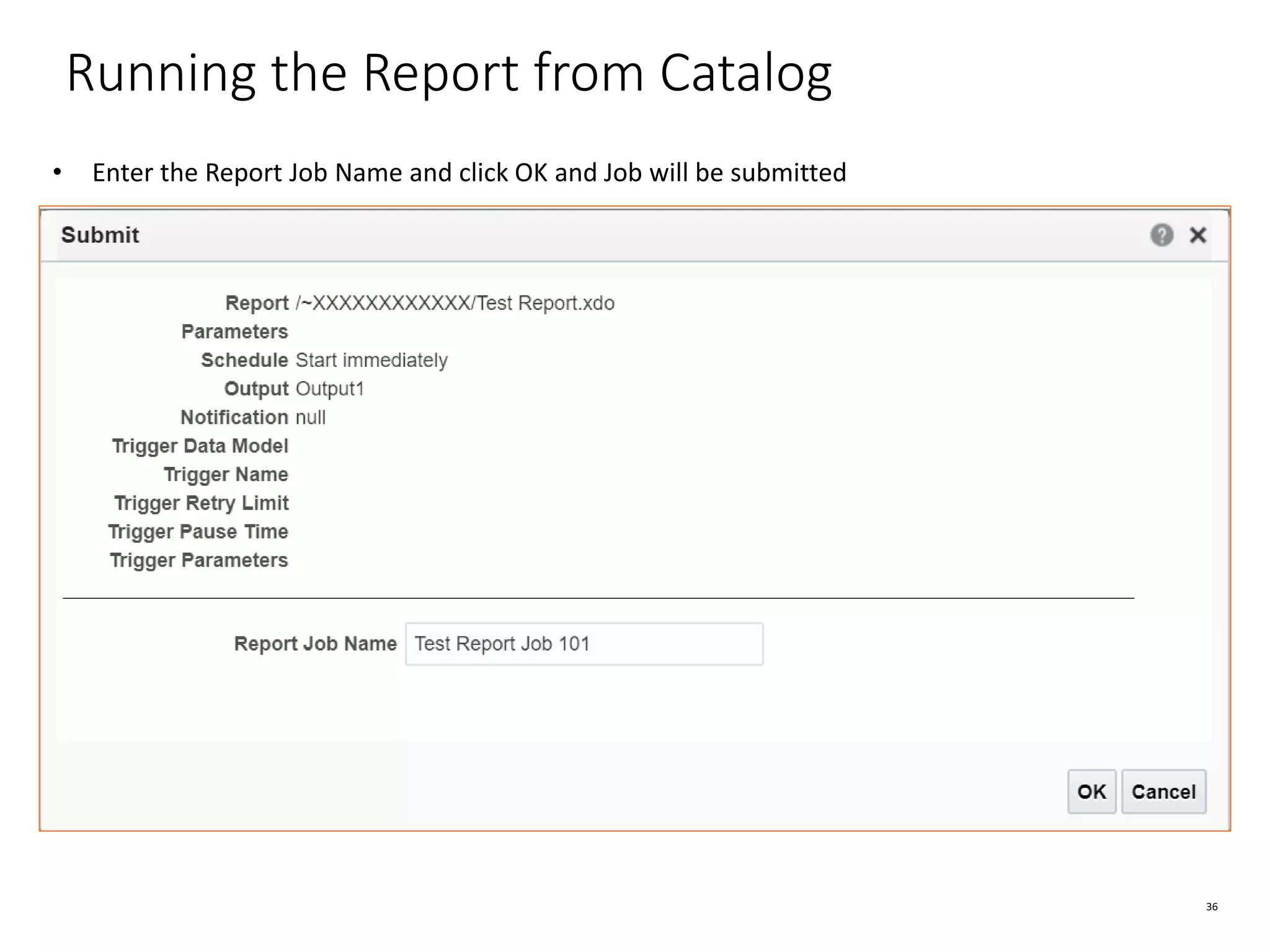The image size is (1270, 952).
Task: Click the 'Output1' output value
Action: click(329, 389)
